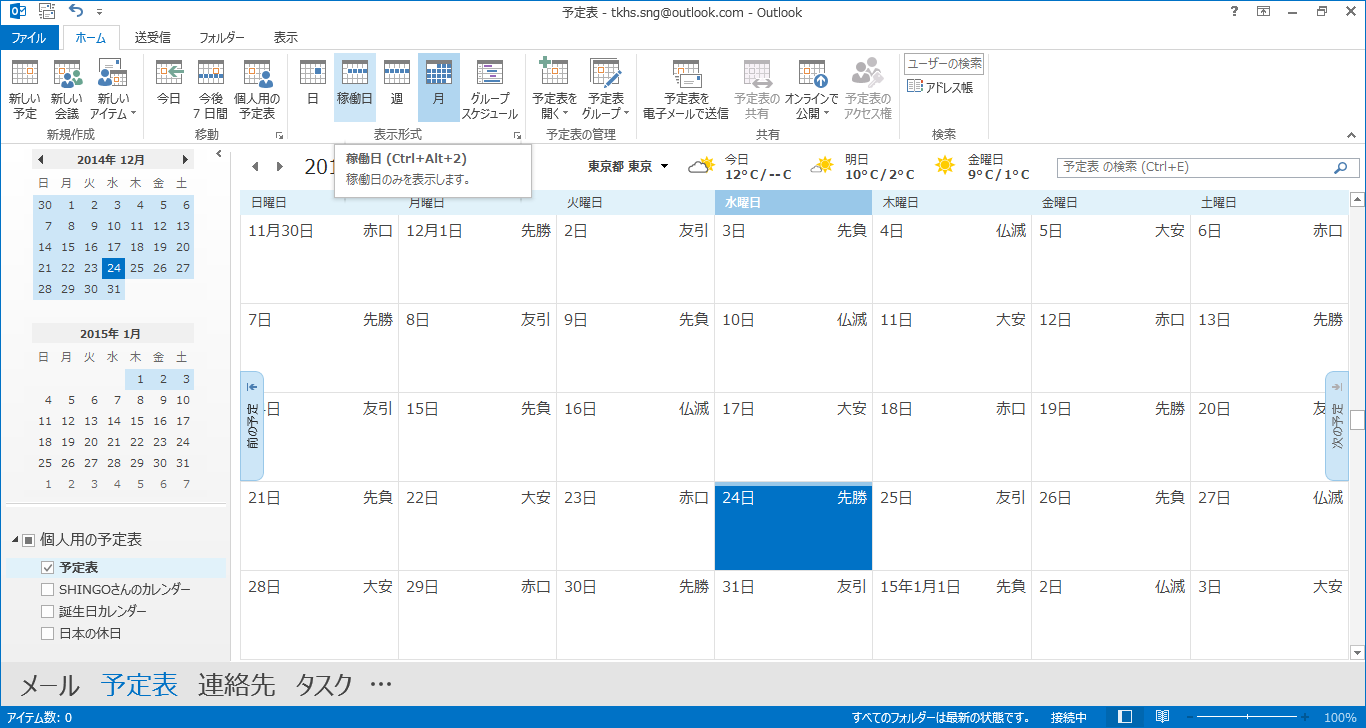This screenshot has width=1366, height=728.
Task: Open the オンラインで公開 dropdown
Action: click(812, 89)
